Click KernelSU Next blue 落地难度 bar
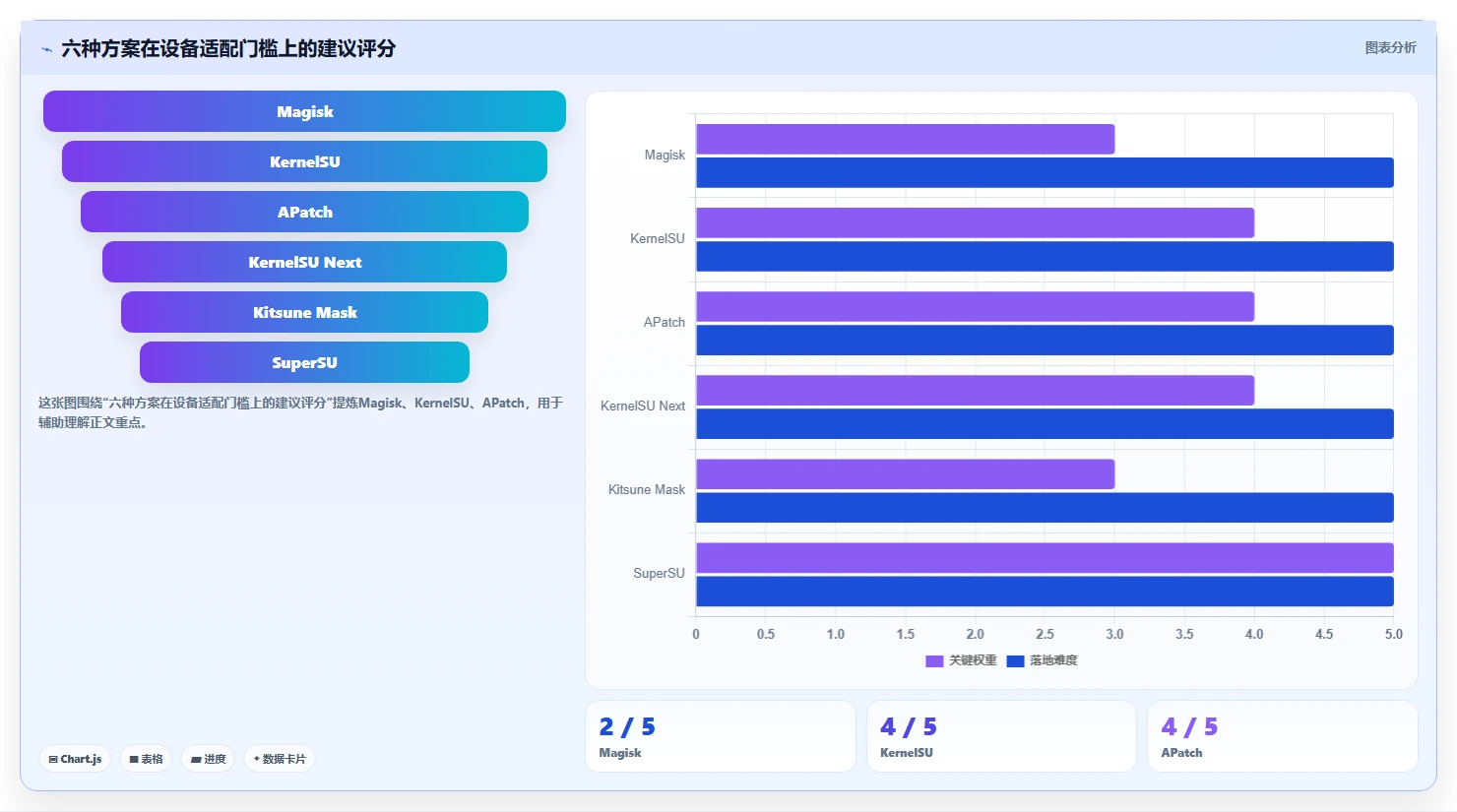The width and height of the screenshot is (1457, 812). 1045,423
